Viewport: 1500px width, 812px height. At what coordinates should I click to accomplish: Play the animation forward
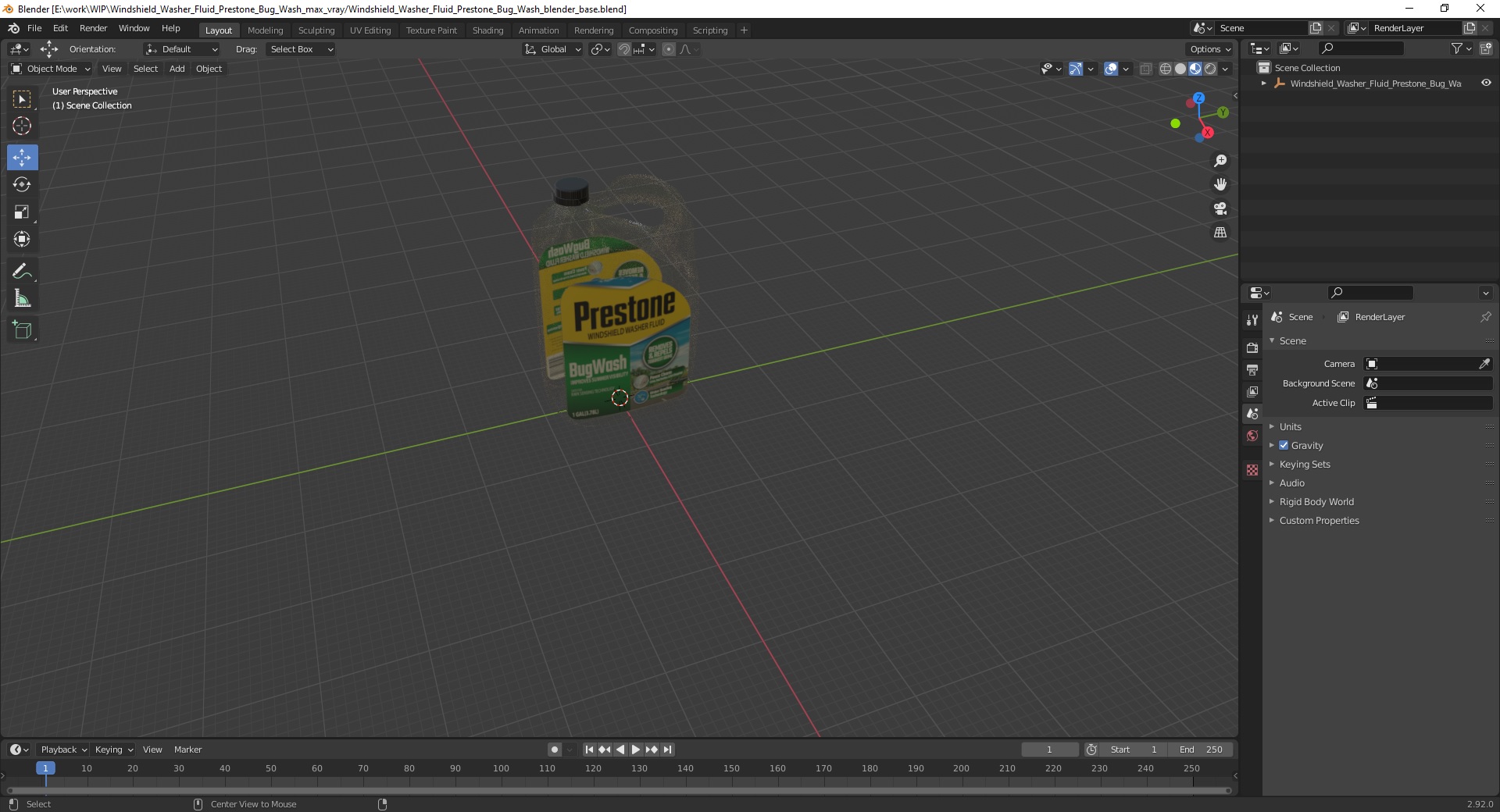coord(636,750)
